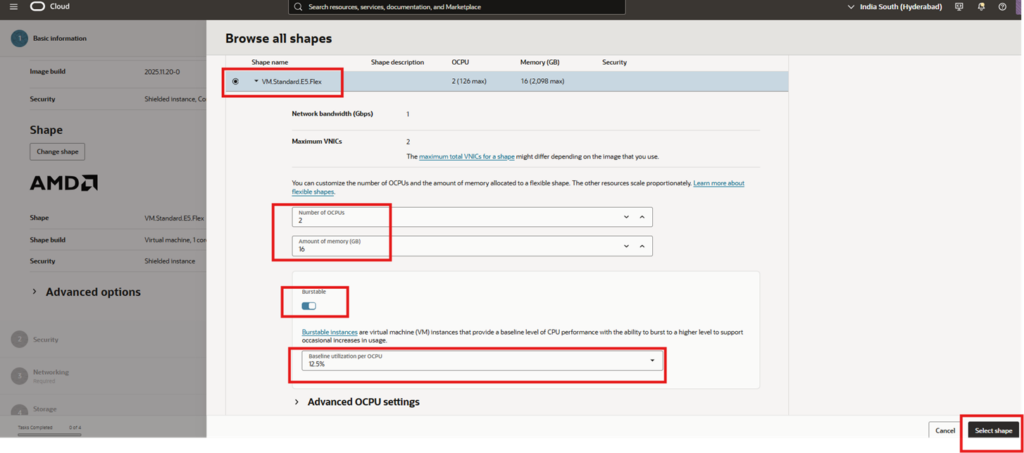Viewport: 1024px width, 453px height.
Task: Open the hamburger navigation menu
Action: (x=13, y=7)
